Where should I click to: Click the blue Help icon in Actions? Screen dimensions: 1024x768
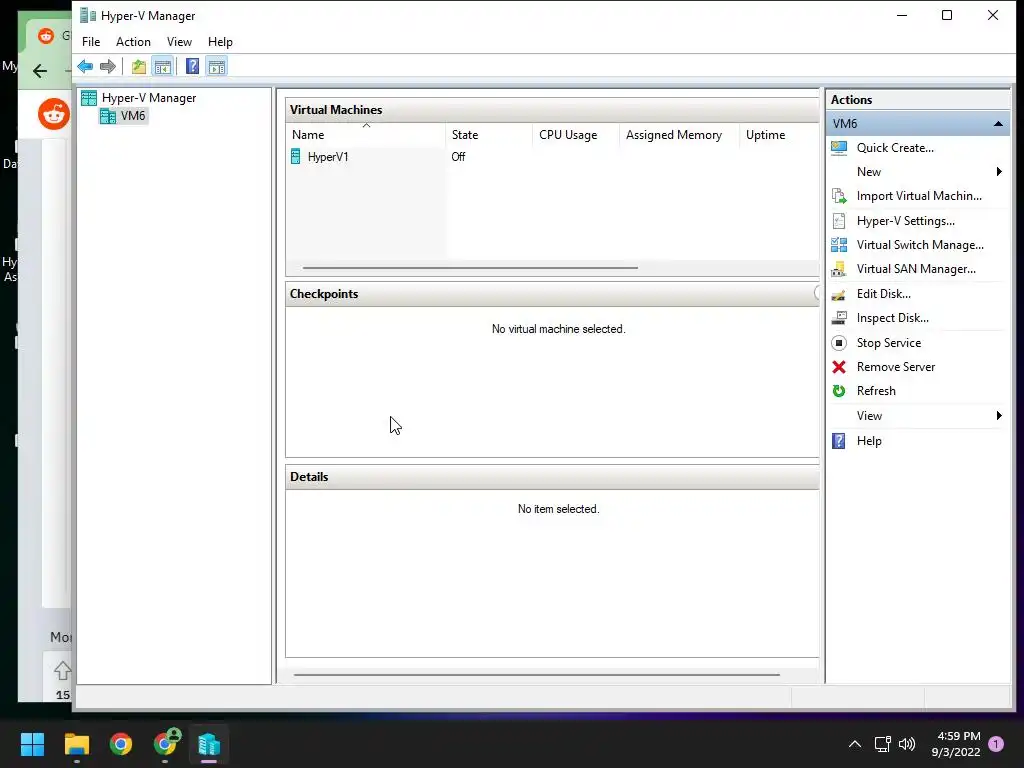point(839,441)
